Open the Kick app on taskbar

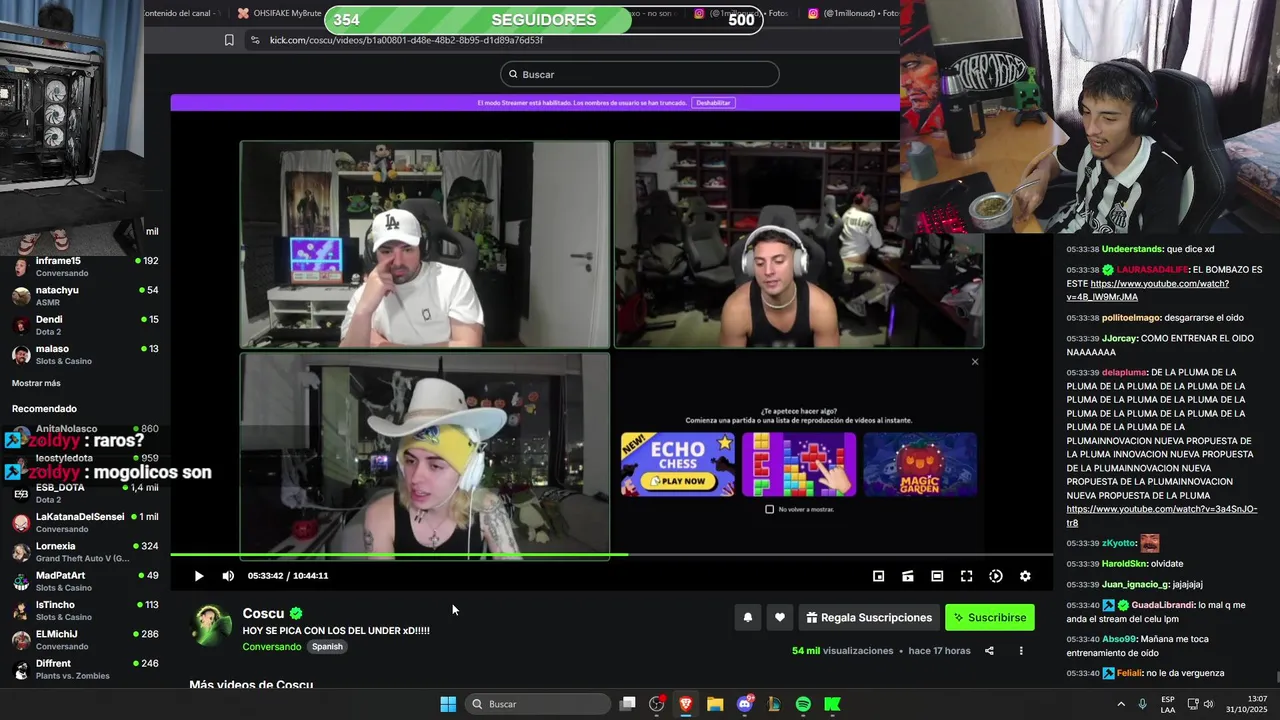832,704
